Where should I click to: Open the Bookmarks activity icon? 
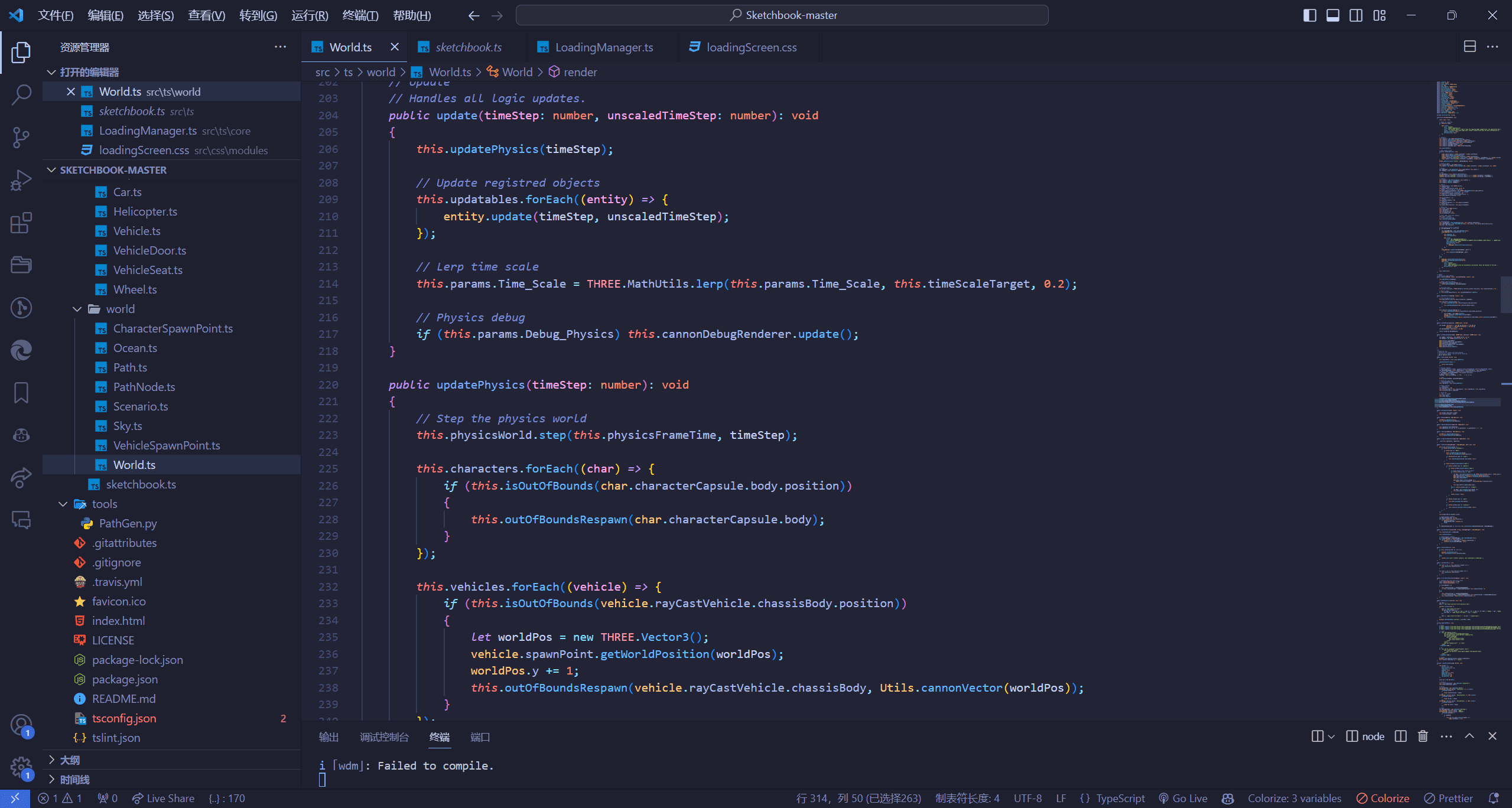coord(21,393)
